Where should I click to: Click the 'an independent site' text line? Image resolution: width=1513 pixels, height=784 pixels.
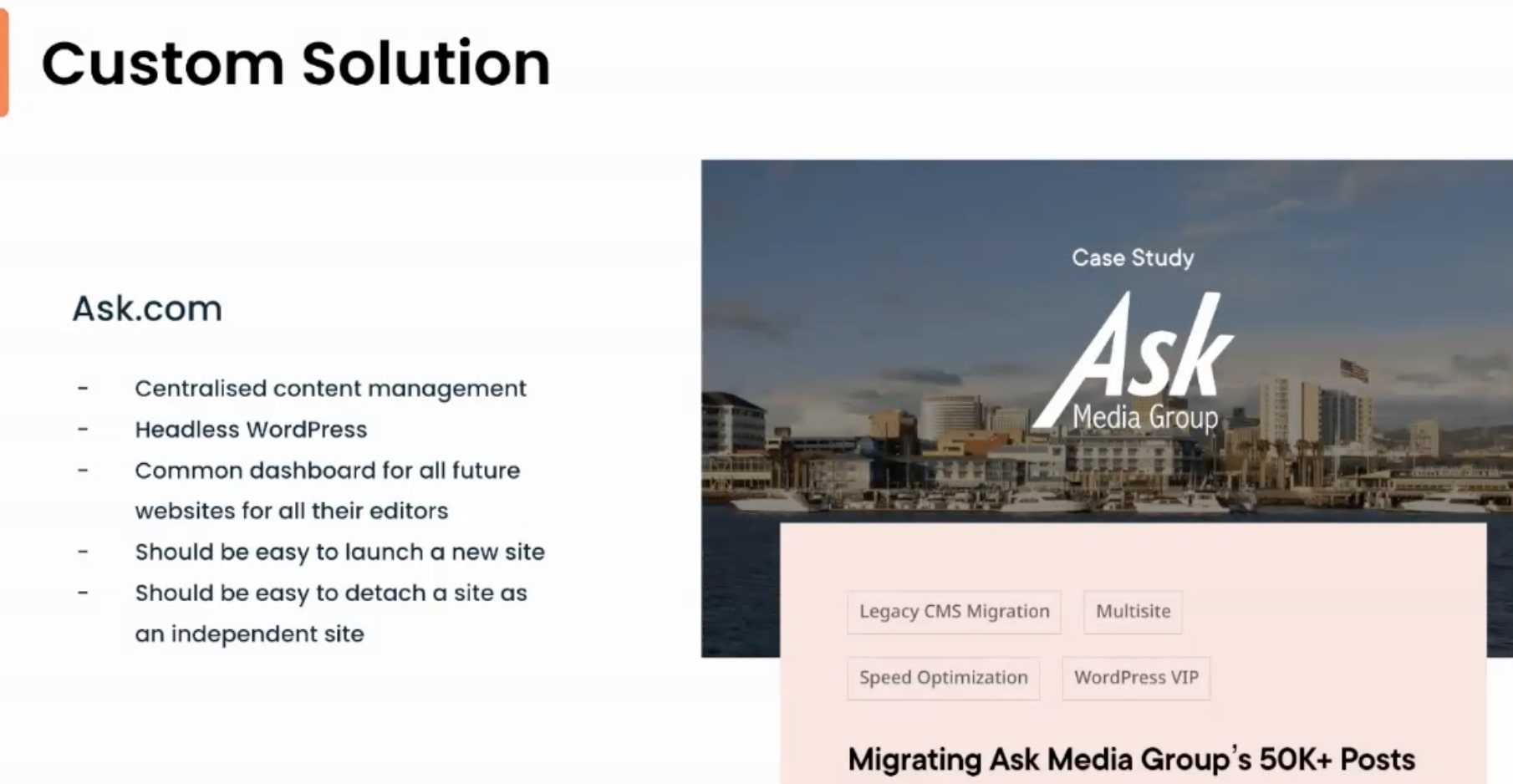[249, 634]
